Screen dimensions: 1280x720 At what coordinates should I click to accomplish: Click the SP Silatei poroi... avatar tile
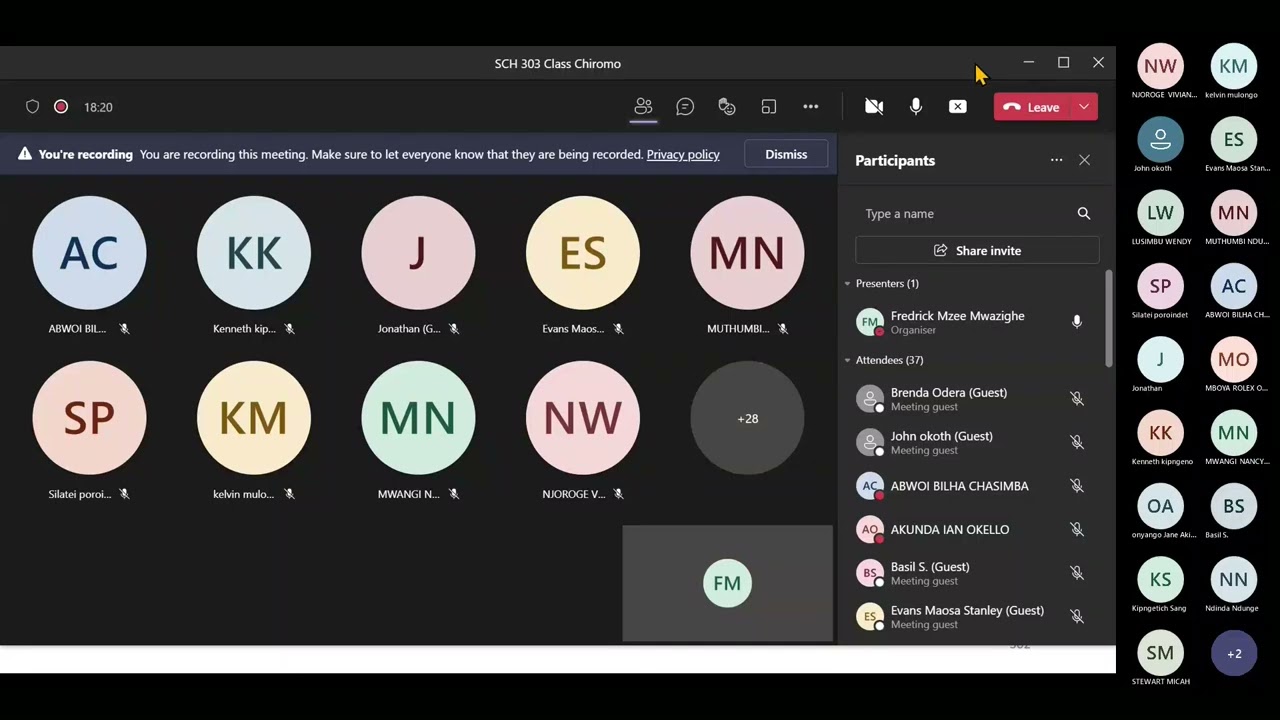pyautogui.click(x=89, y=418)
